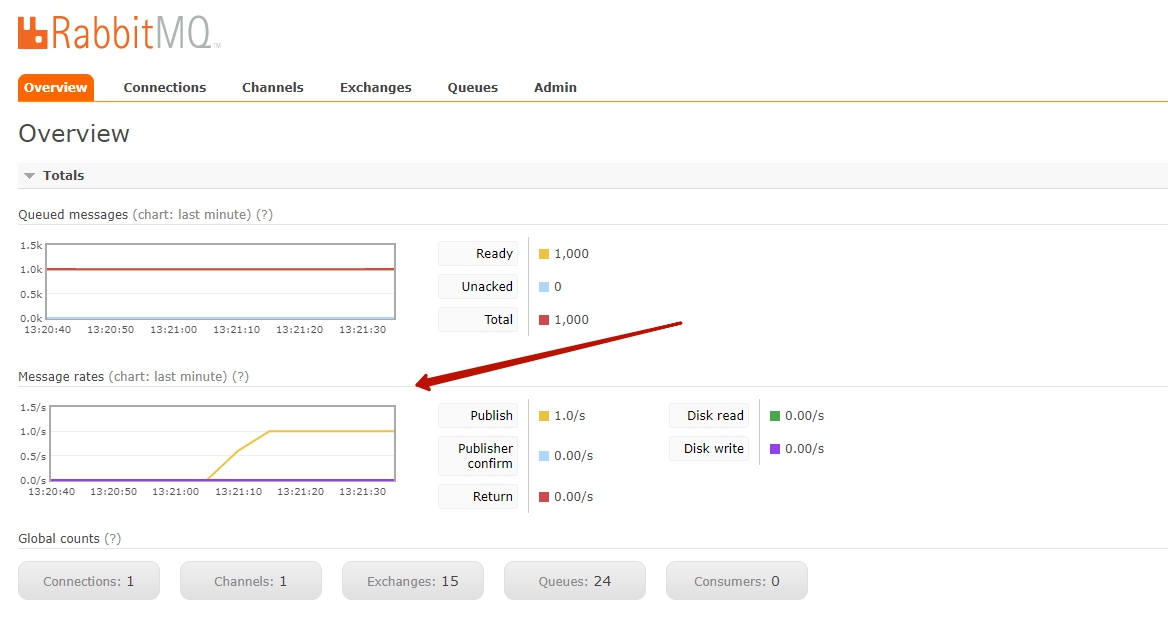Click the yellow Ready color swatch
Screen dimensions: 1168x618
(x=544, y=254)
